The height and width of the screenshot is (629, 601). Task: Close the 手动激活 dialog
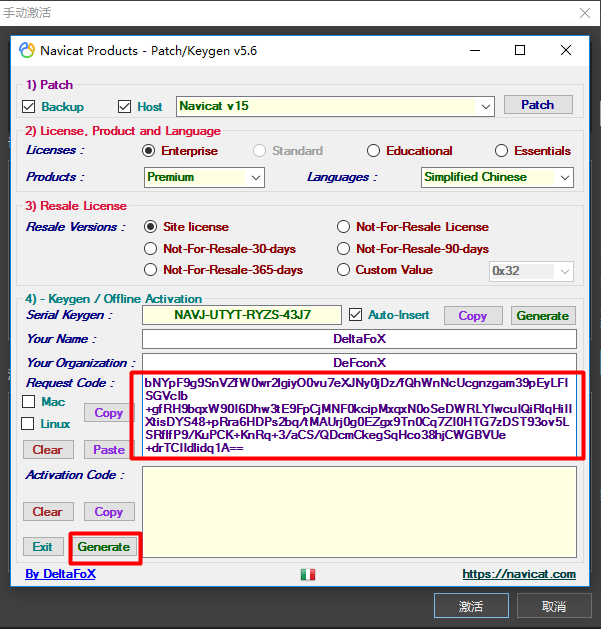[585, 13]
